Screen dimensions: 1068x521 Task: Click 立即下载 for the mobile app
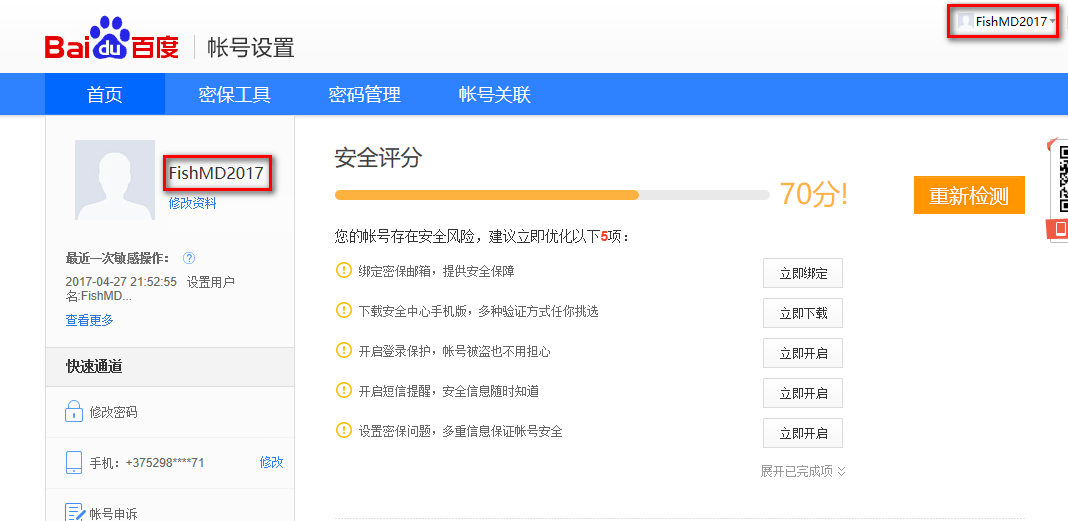[x=803, y=313]
